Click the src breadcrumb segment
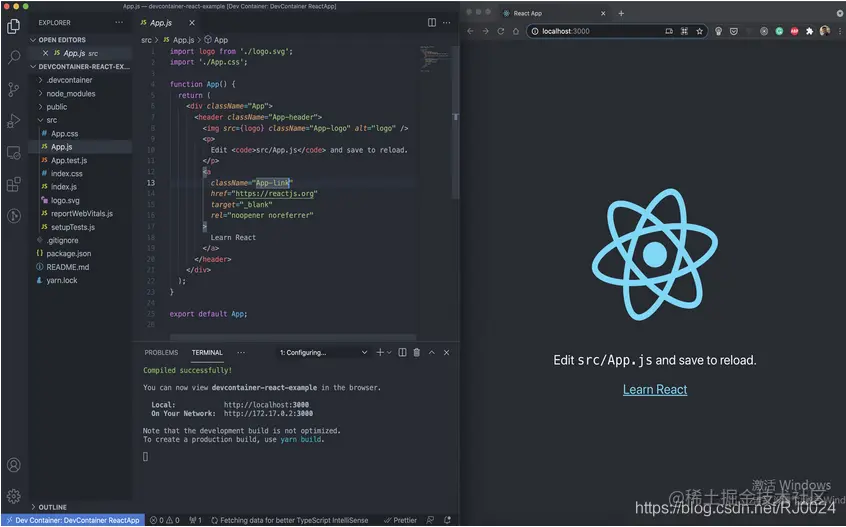The height and width of the screenshot is (527, 846). 146,40
